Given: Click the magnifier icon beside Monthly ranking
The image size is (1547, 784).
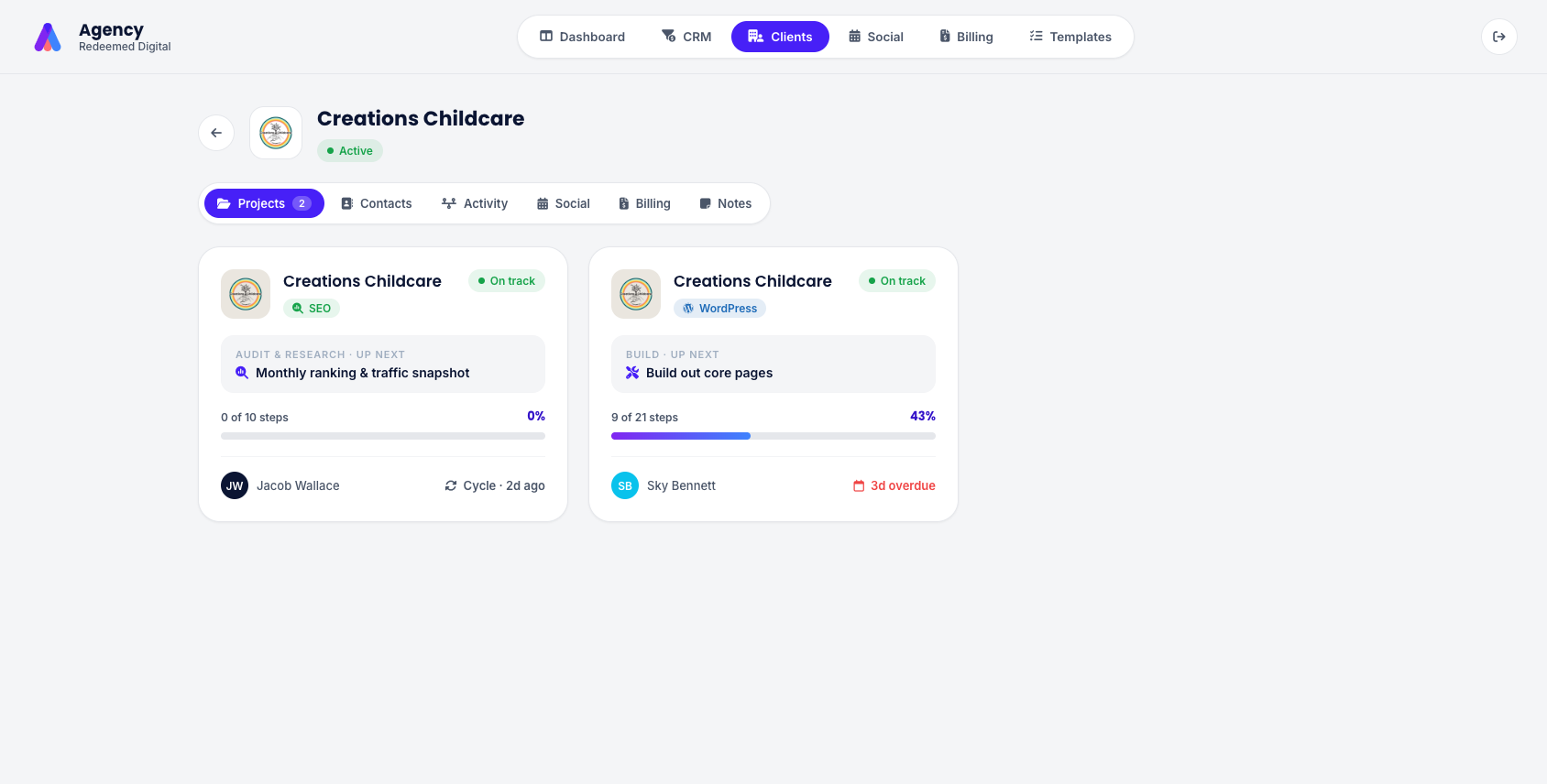Looking at the screenshot, I should [242, 373].
